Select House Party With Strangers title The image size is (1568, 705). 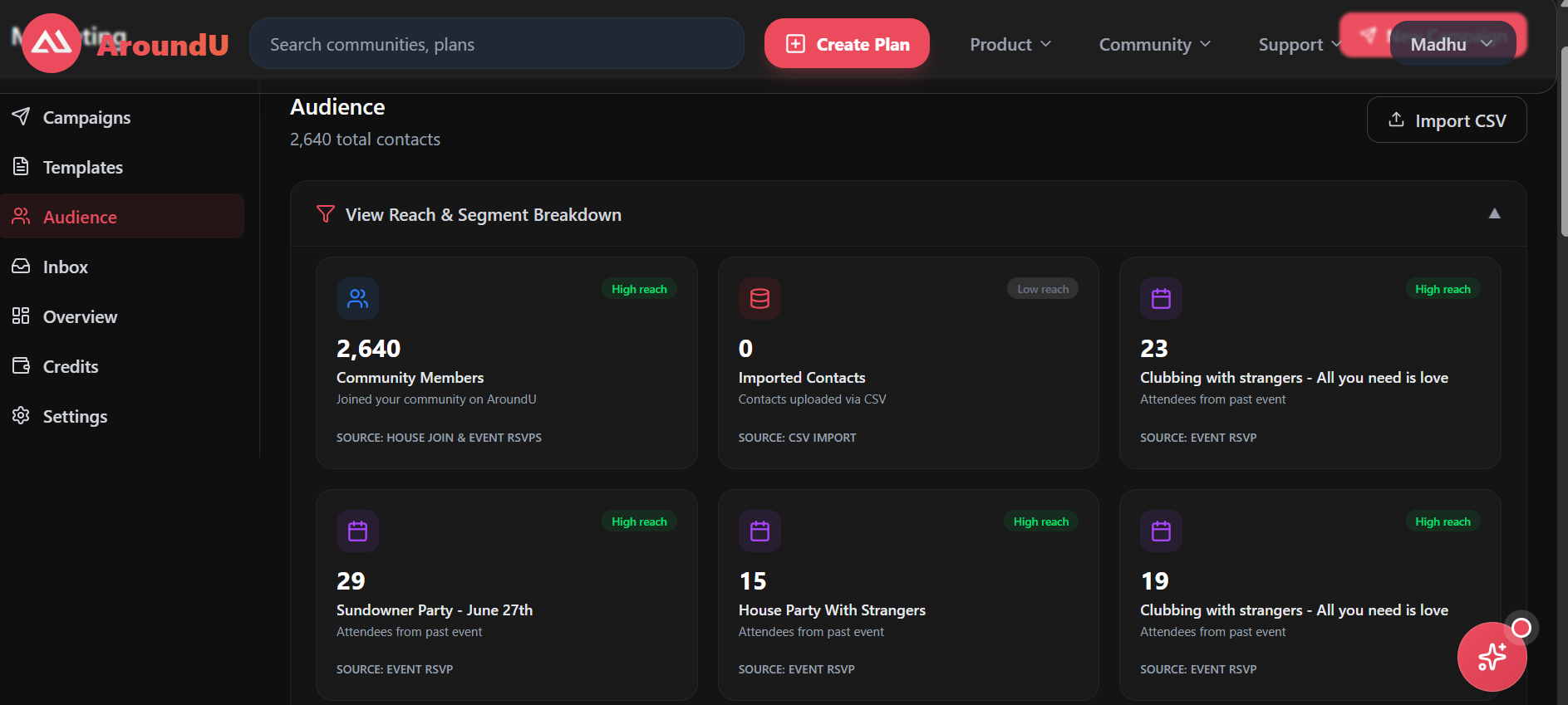[x=832, y=610]
